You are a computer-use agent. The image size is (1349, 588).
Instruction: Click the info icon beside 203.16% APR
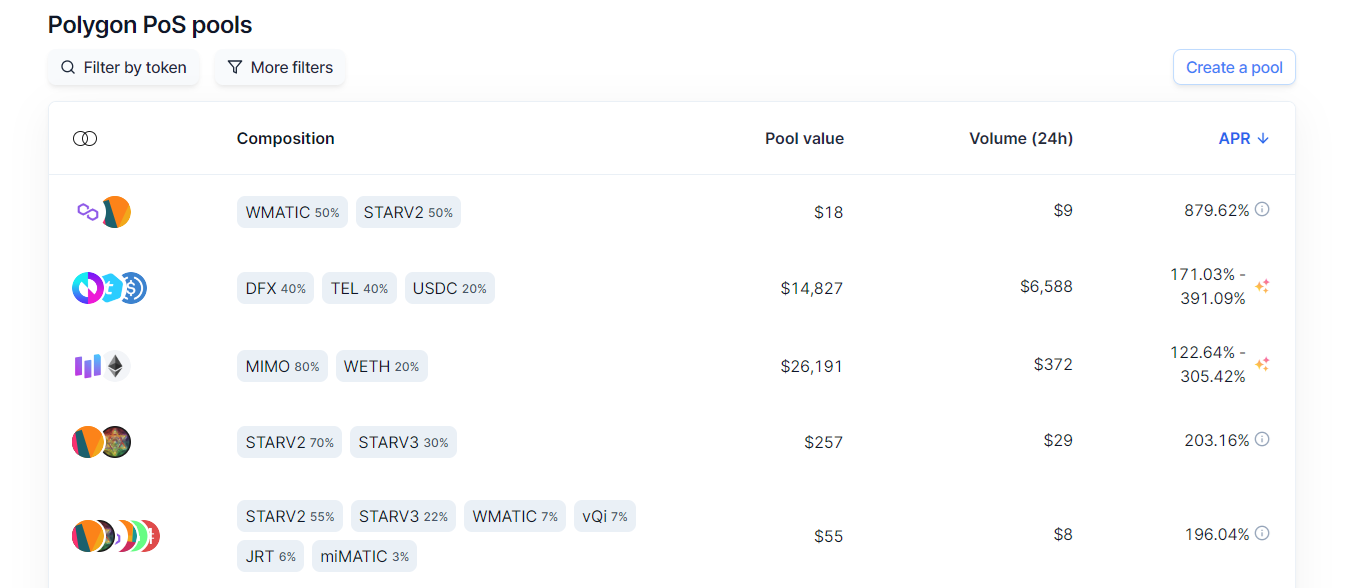pos(1262,440)
